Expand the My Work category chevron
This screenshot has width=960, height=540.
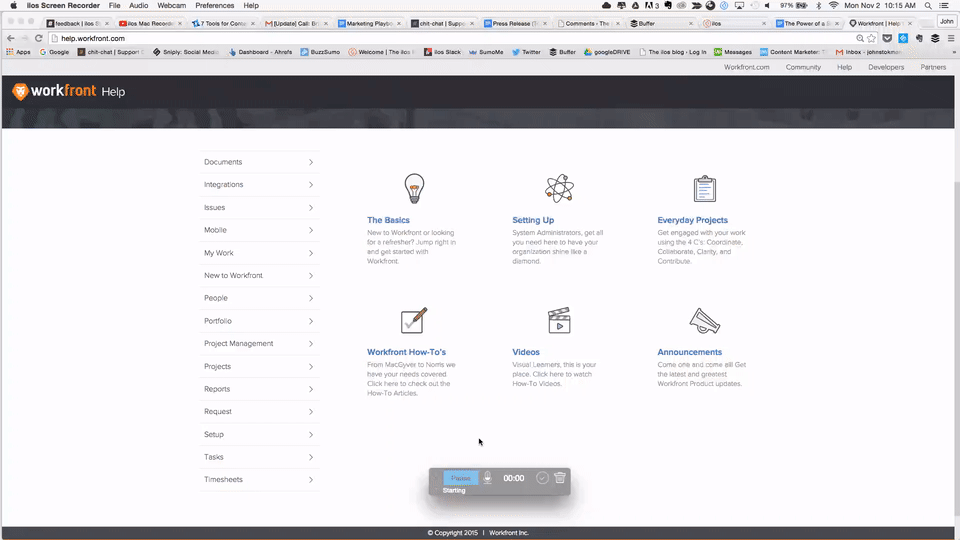(x=311, y=253)
